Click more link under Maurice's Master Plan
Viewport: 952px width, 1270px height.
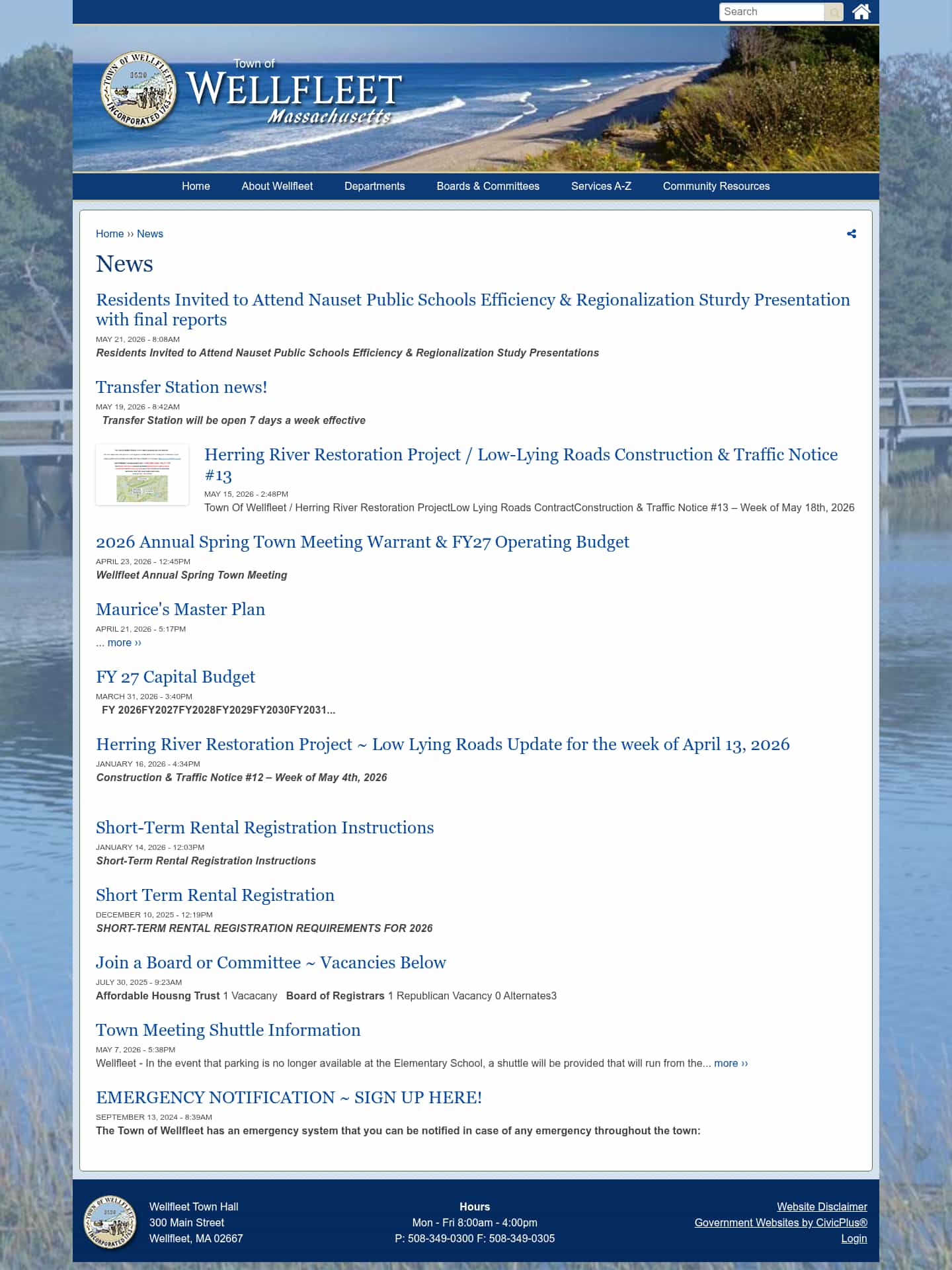click(x=124, y=643)
